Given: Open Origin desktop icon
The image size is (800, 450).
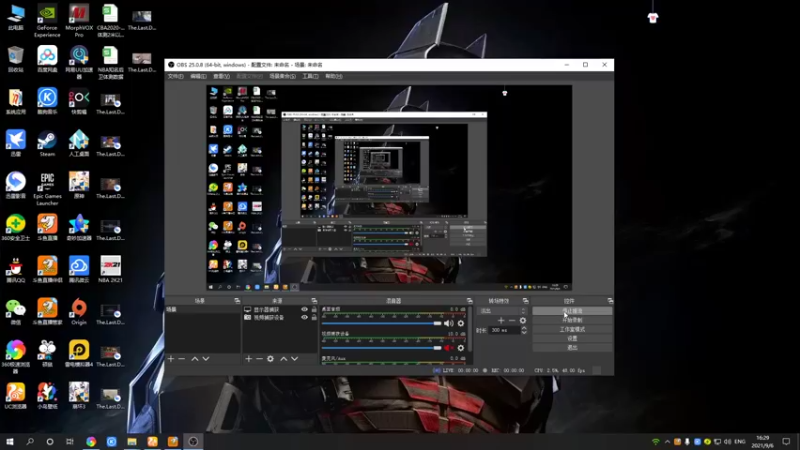Looking at the screenshot, I should tap(79, 312).
